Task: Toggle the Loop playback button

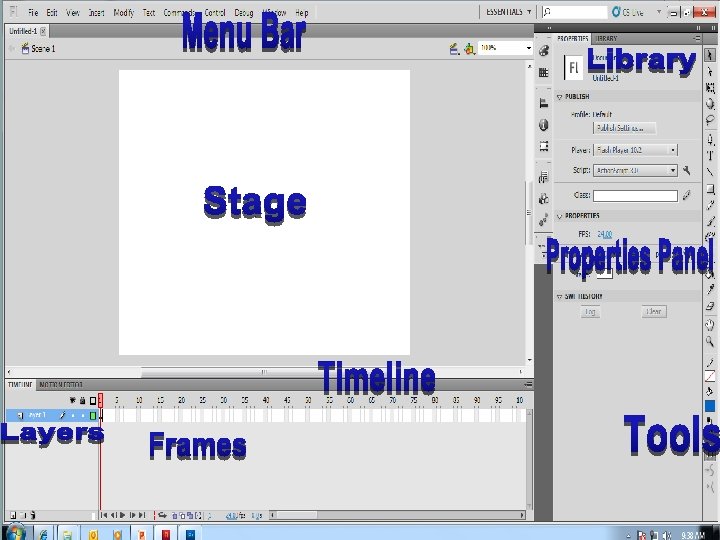Action: [x=163, y=515]
